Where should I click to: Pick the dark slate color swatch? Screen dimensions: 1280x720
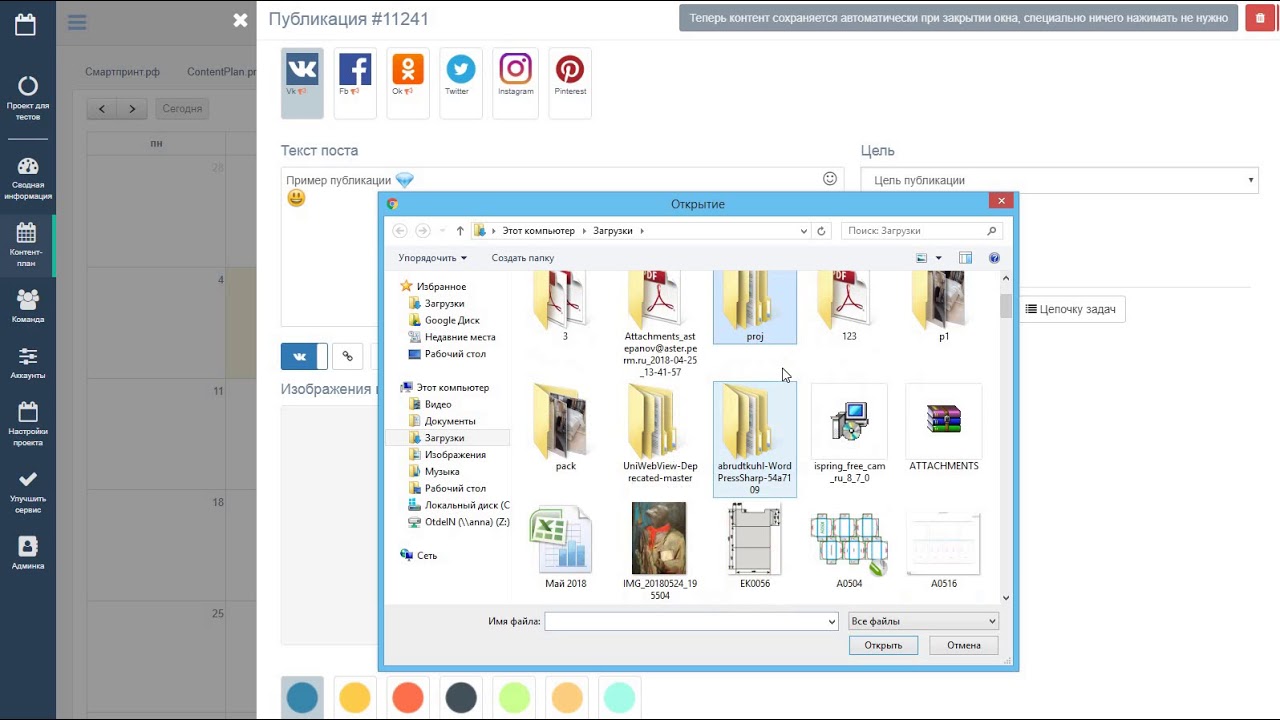pyautogui.click(x=461, y=697)
